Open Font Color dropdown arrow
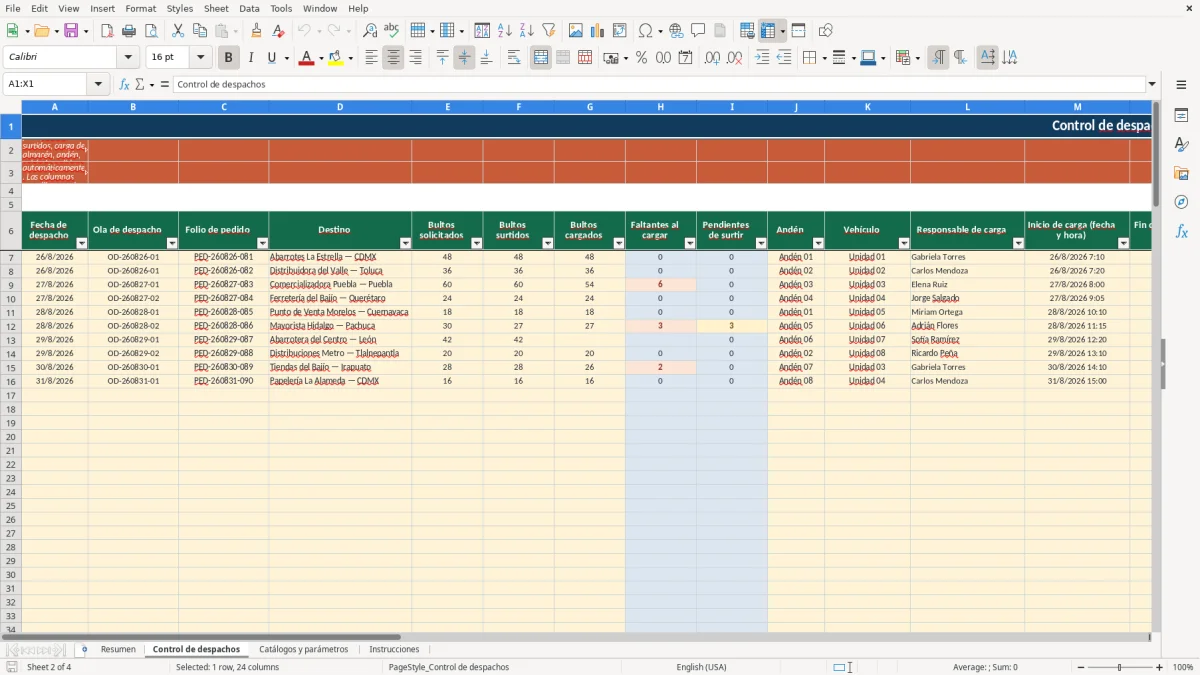This screenshot has width=1200, height=675. [x=320, y=58]
